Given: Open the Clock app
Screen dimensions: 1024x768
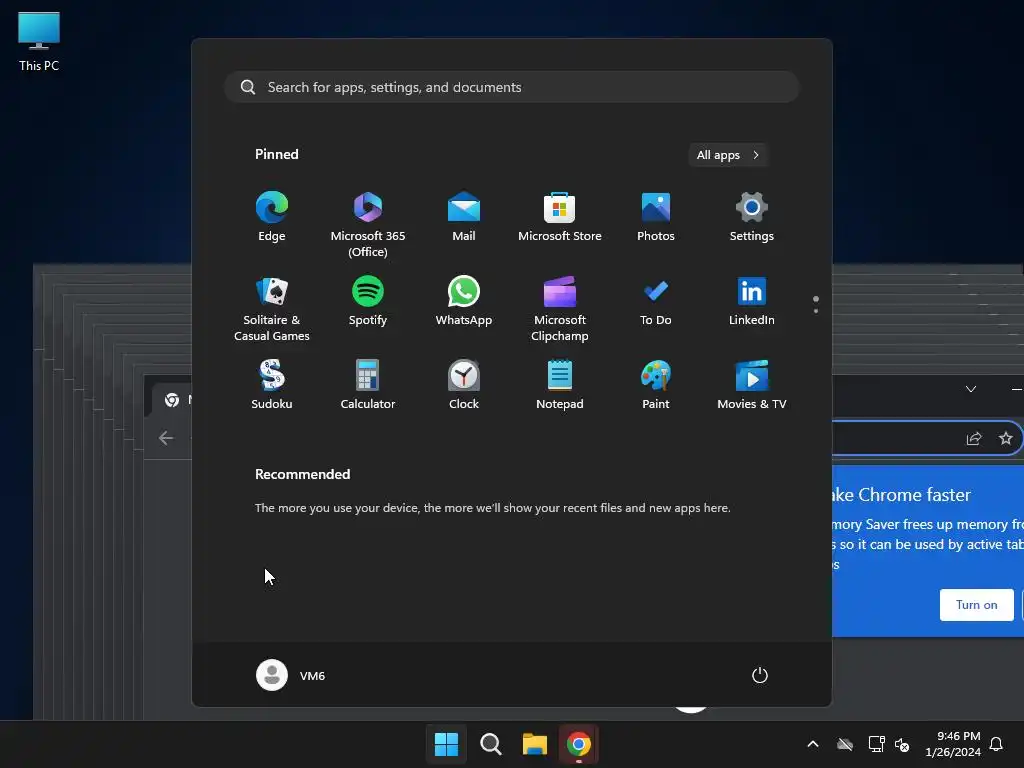Looking at the screenshot, I should click(464, 385).
